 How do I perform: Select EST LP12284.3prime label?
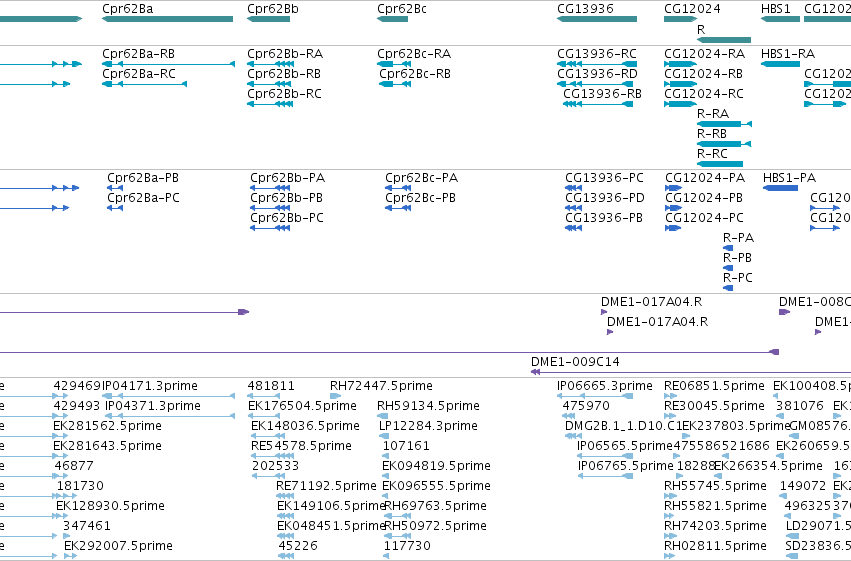tap(428, 426)
